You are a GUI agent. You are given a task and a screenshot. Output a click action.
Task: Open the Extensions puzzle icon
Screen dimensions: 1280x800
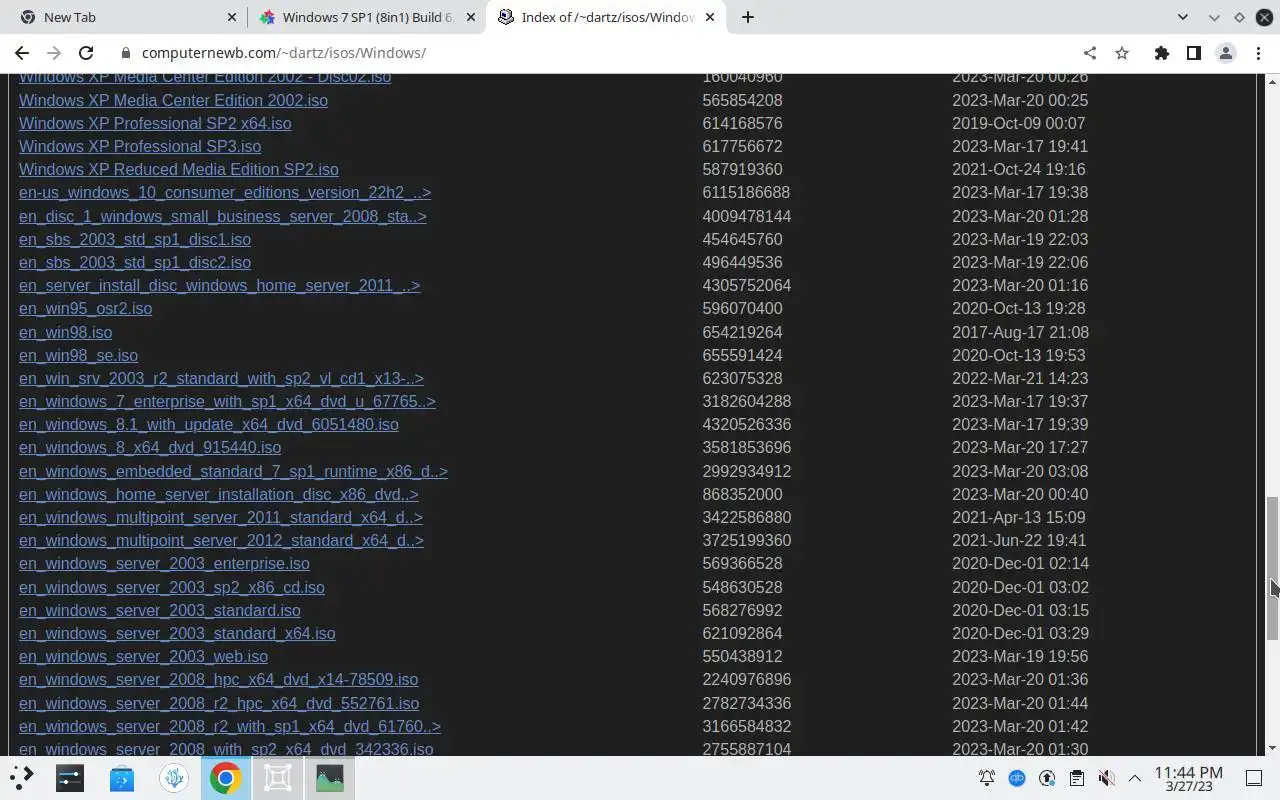pyautogui.click(x=1161, y=53)
